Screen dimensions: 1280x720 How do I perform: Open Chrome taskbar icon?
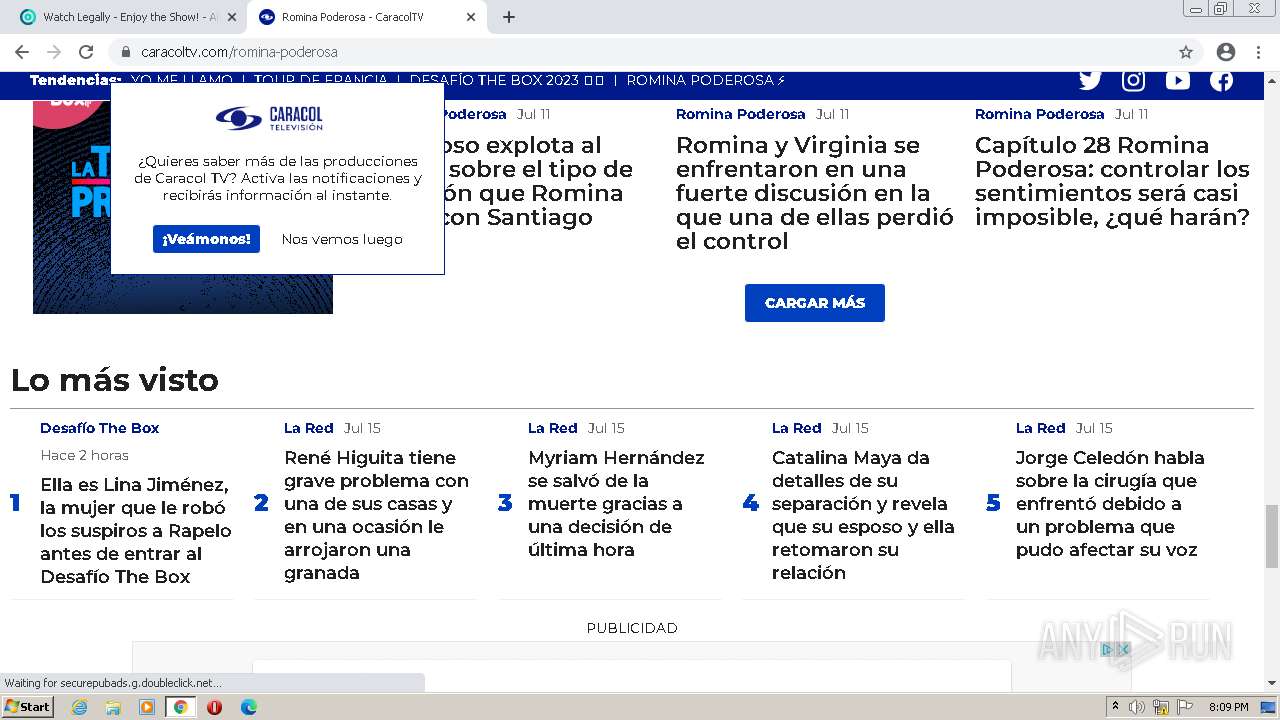click(x=180, y=707)
